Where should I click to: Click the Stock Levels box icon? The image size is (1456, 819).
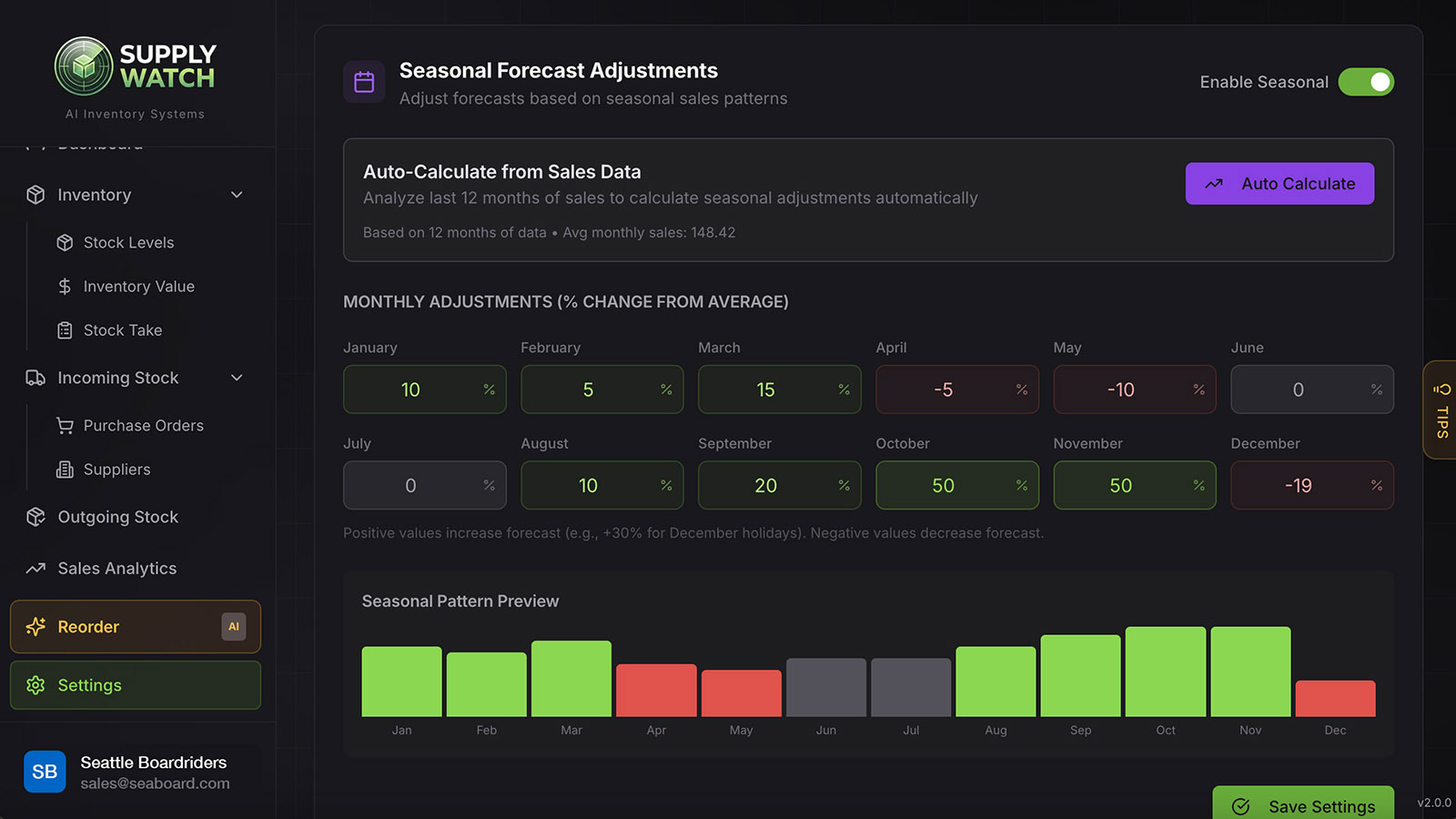(x=65, y=243)
